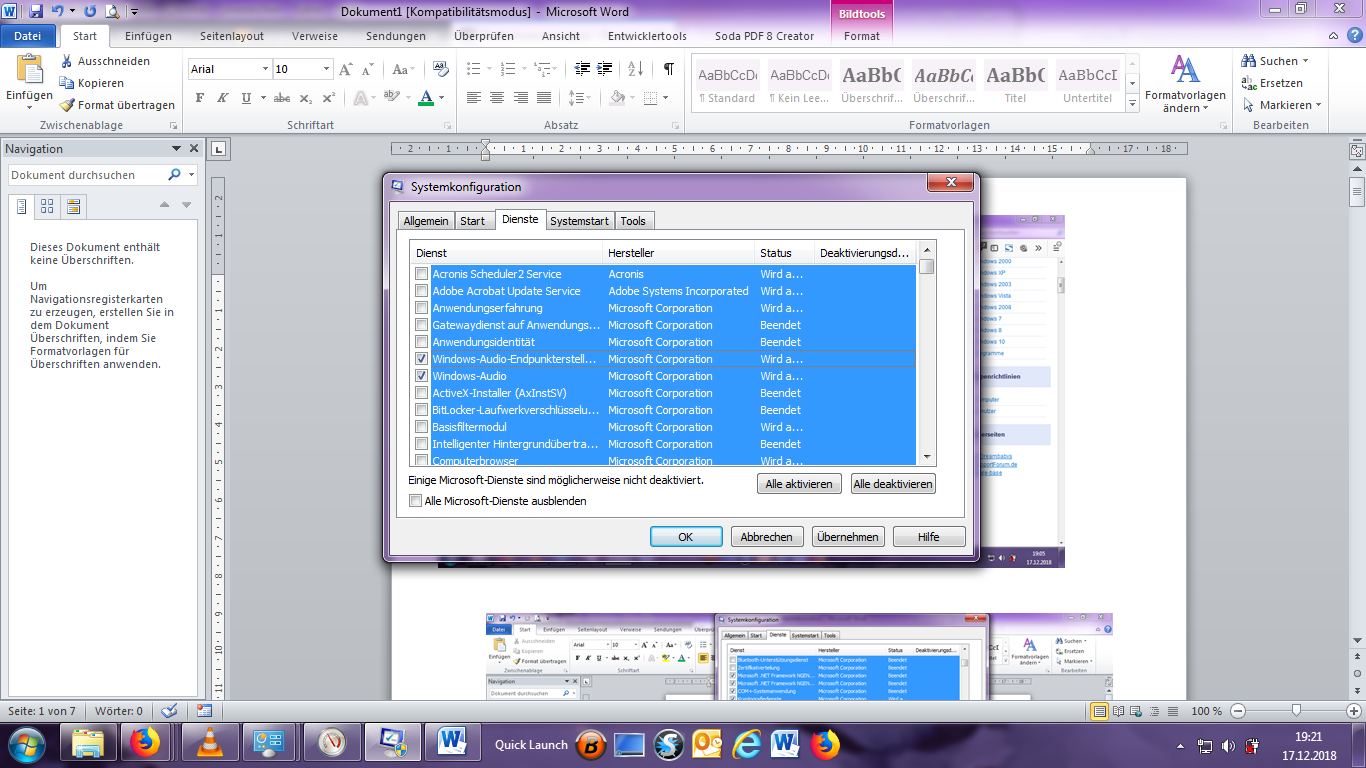Center the text alignment
The width and height of the screenshot is (1366, 768).
498,98
